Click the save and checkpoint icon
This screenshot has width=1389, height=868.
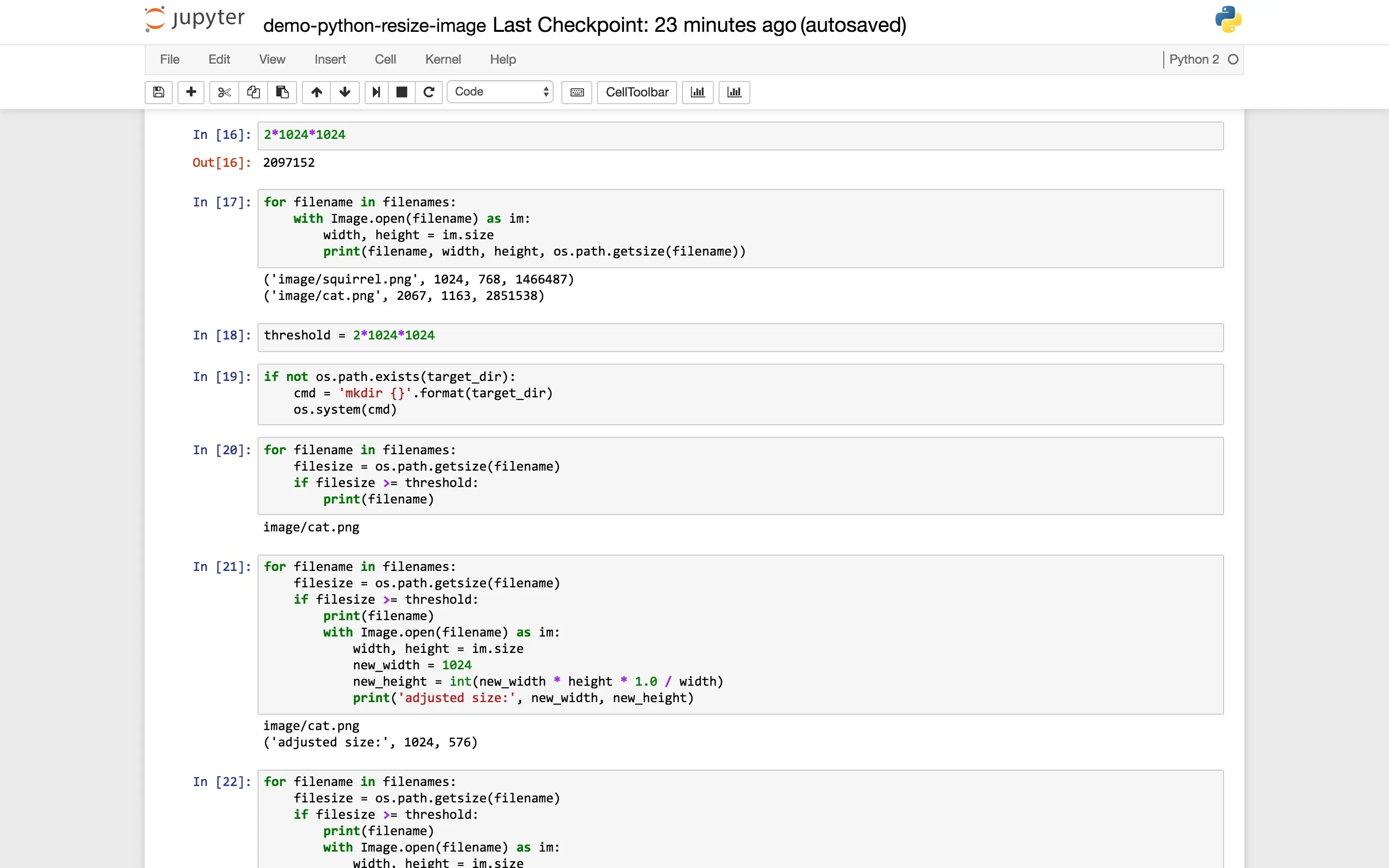(159, 92)
